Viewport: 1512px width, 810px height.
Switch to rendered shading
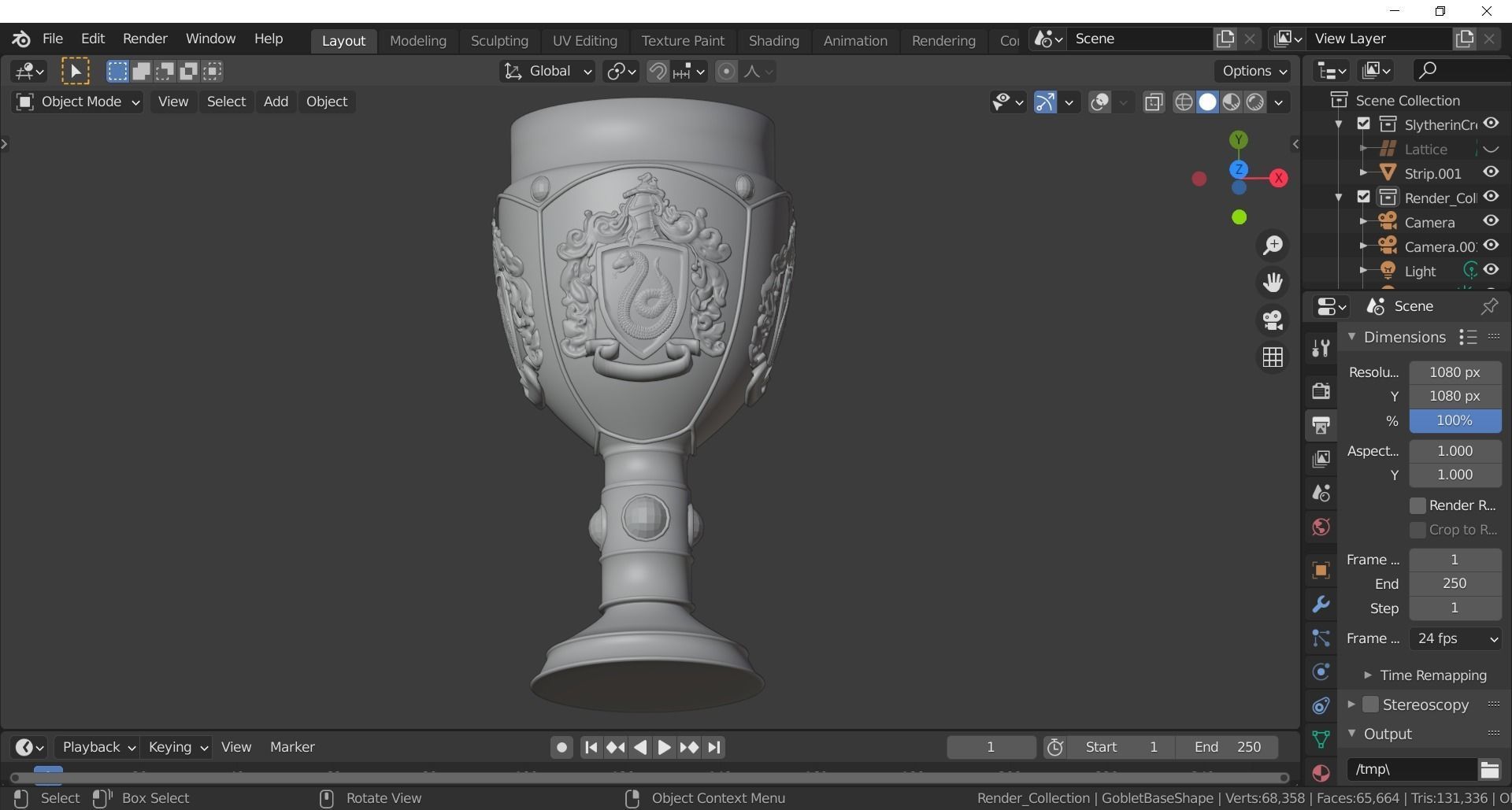[x=1255, y=102]
